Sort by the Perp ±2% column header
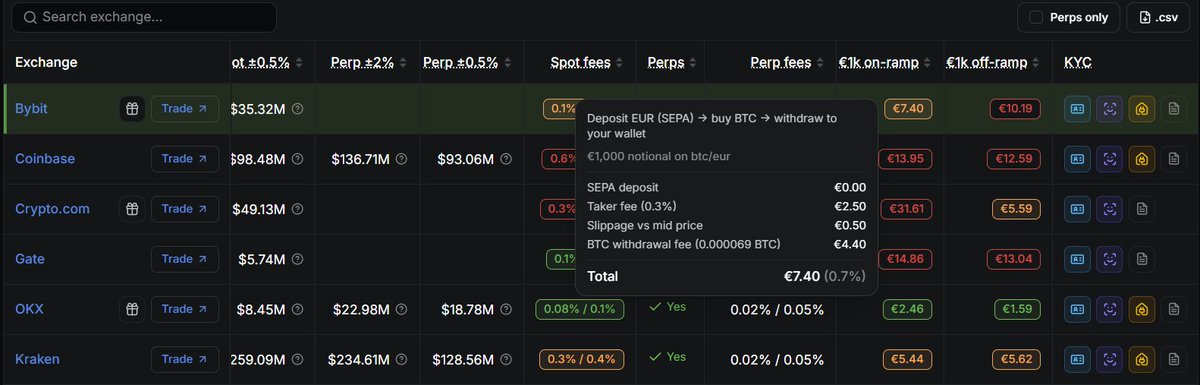The width and height of the screenshot is (1200, 385). click(x=365, y=62)
